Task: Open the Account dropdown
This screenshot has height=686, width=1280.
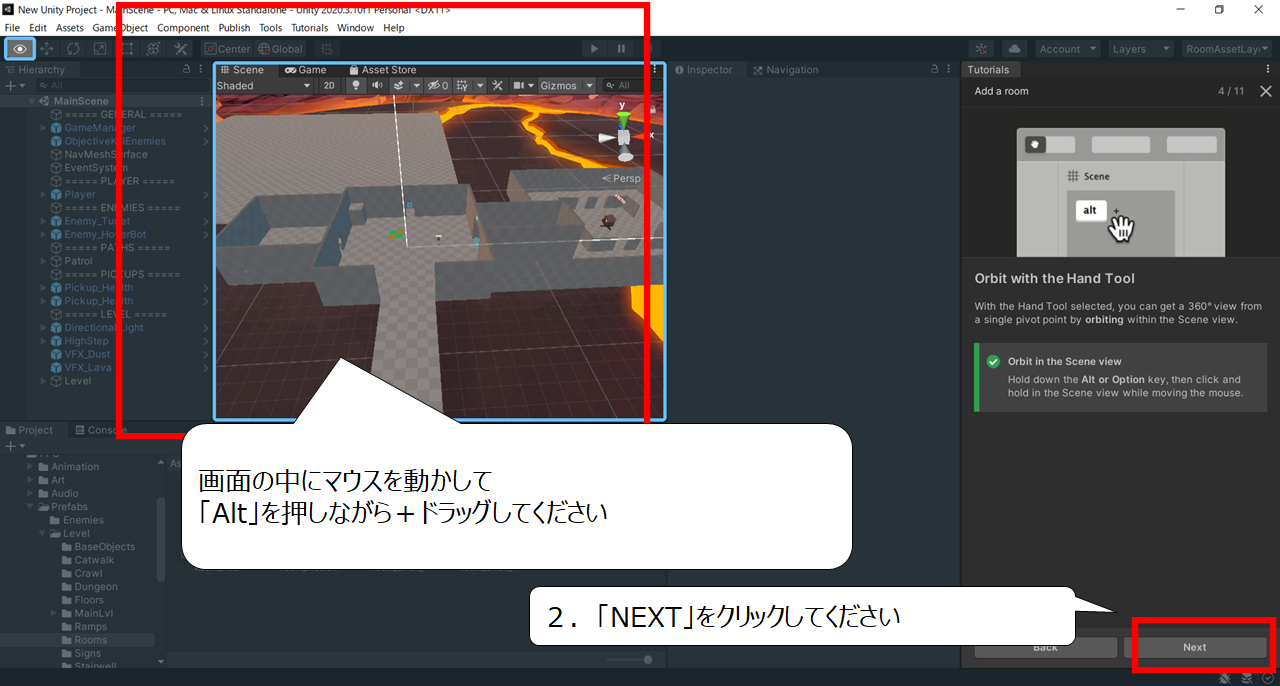Action: click(x=1067, y=49)
